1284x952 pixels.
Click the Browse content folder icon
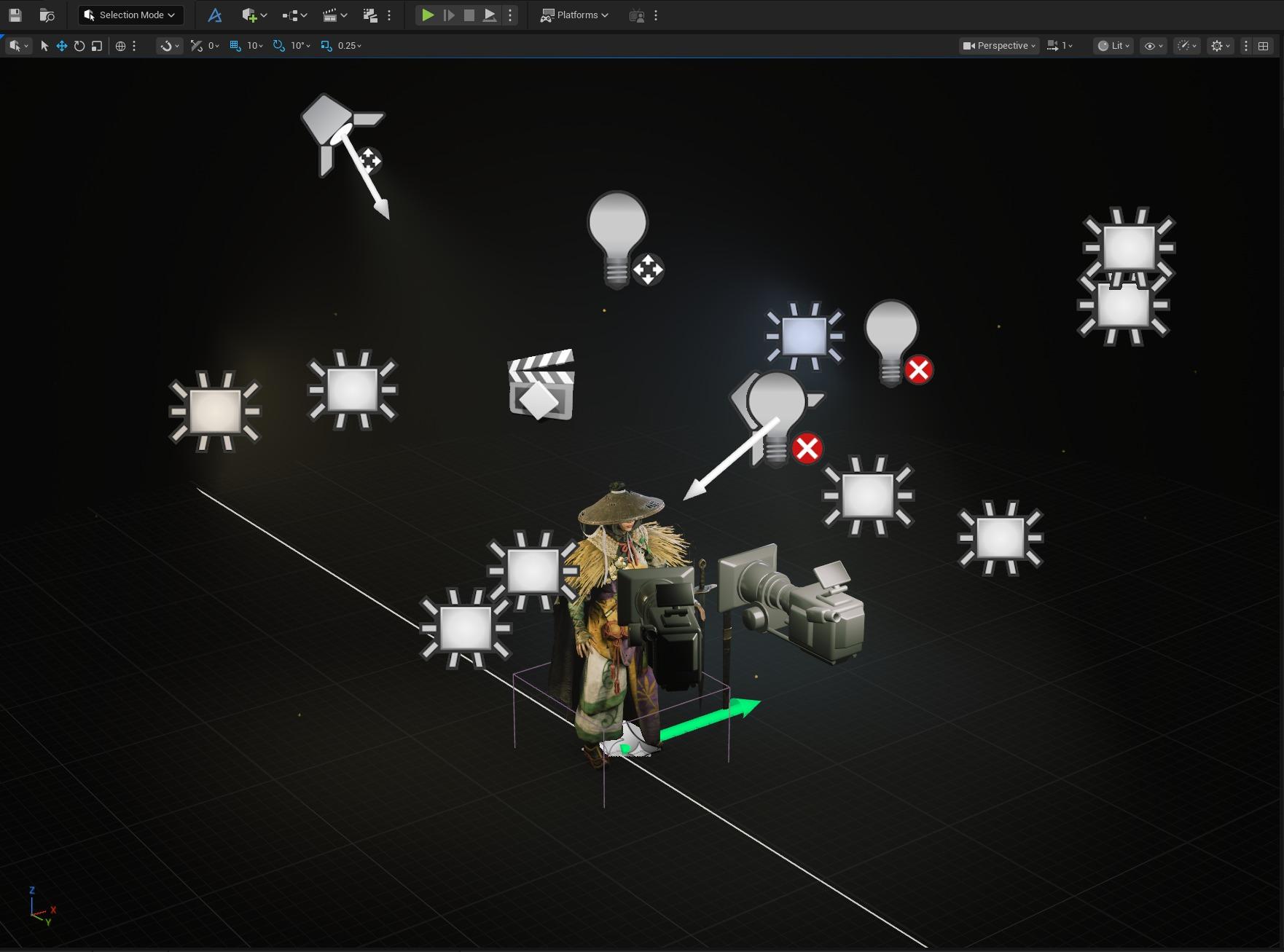(47, 15)
